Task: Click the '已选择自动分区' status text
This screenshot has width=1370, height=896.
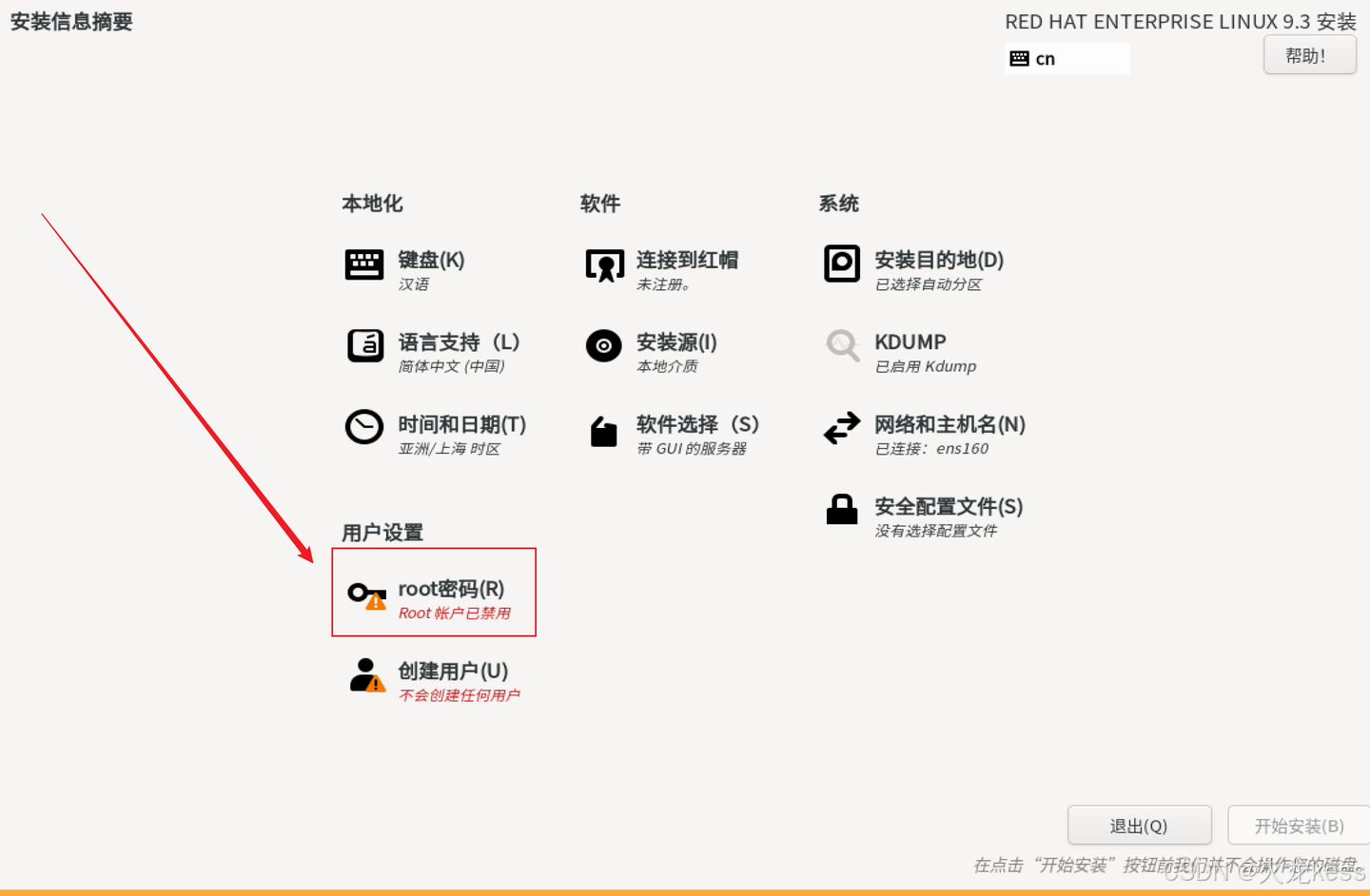Action: 928,284
